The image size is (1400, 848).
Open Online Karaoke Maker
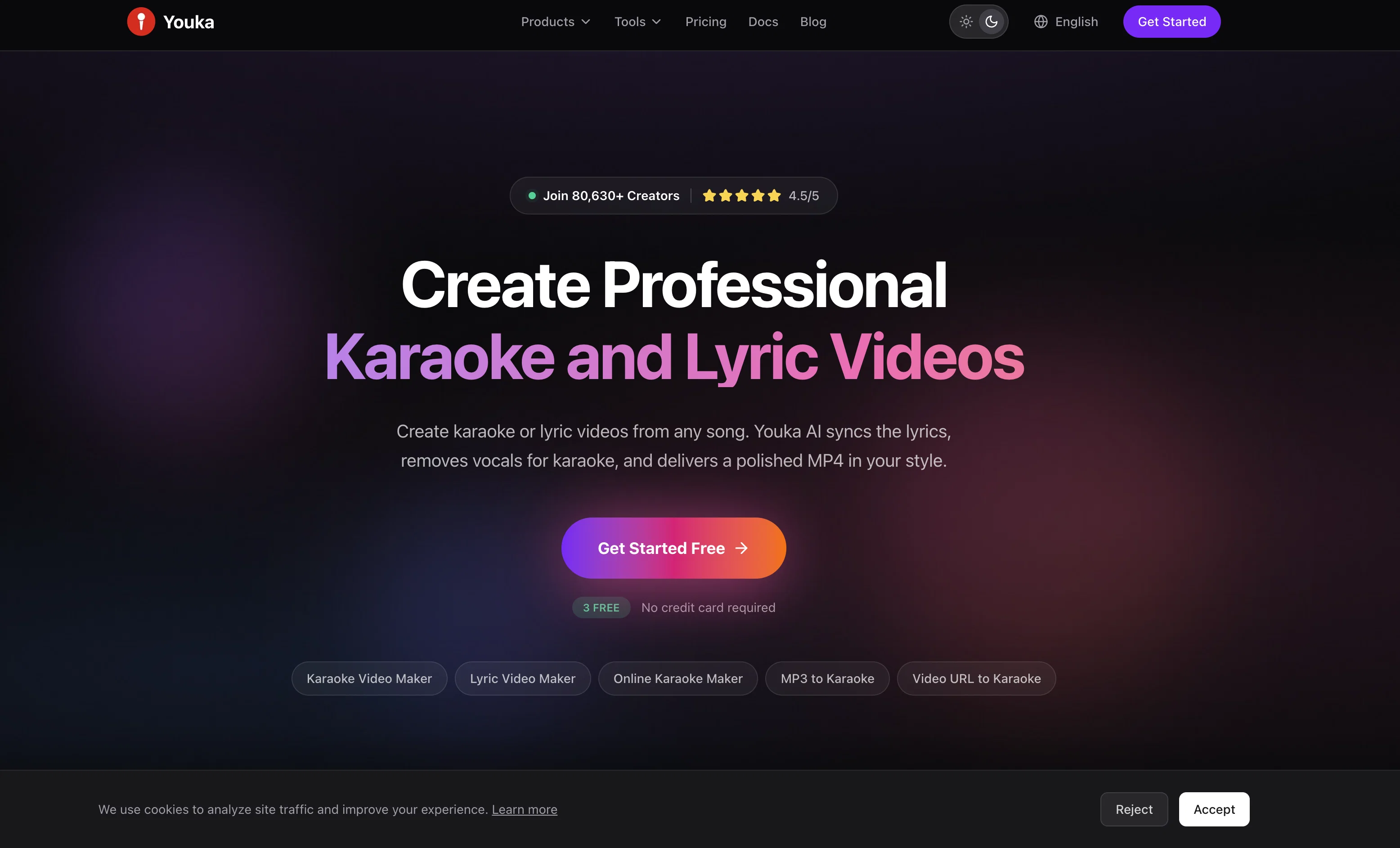coord(678,678)
